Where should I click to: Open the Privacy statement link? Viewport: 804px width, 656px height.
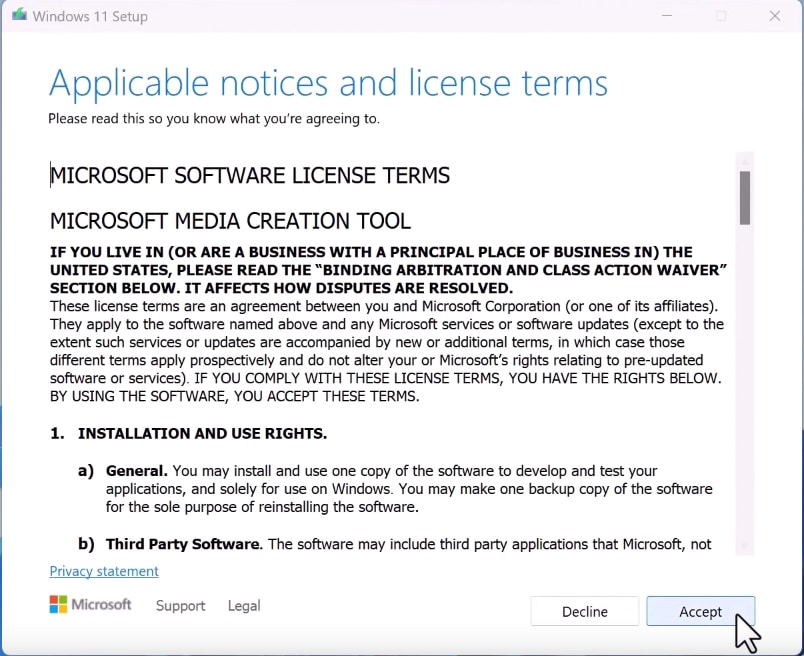pos(103,570)
